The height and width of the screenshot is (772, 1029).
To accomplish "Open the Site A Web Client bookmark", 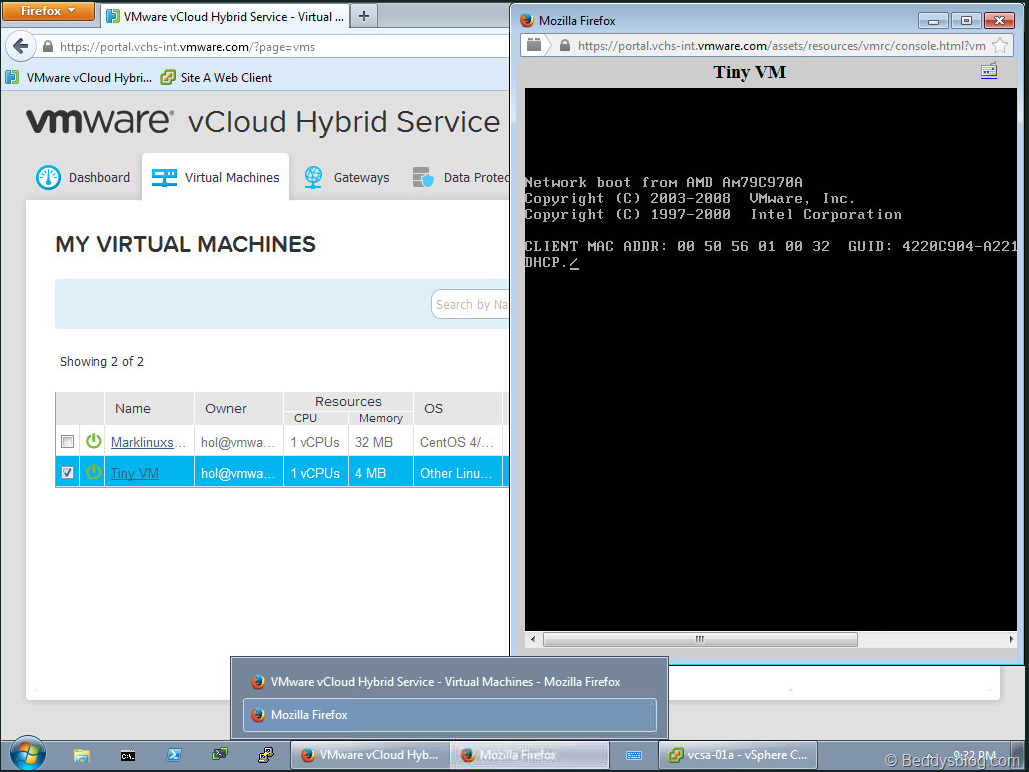I will [217, 77].
